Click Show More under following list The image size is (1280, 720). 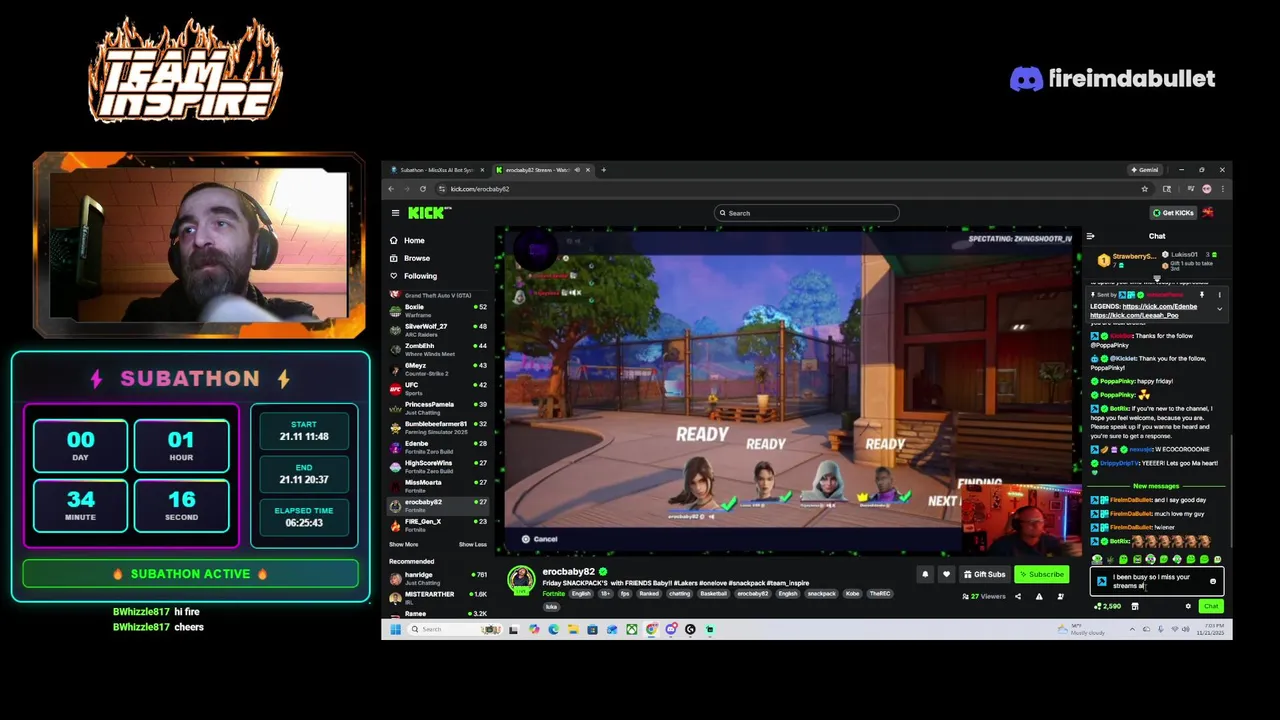tap(403, 544)
